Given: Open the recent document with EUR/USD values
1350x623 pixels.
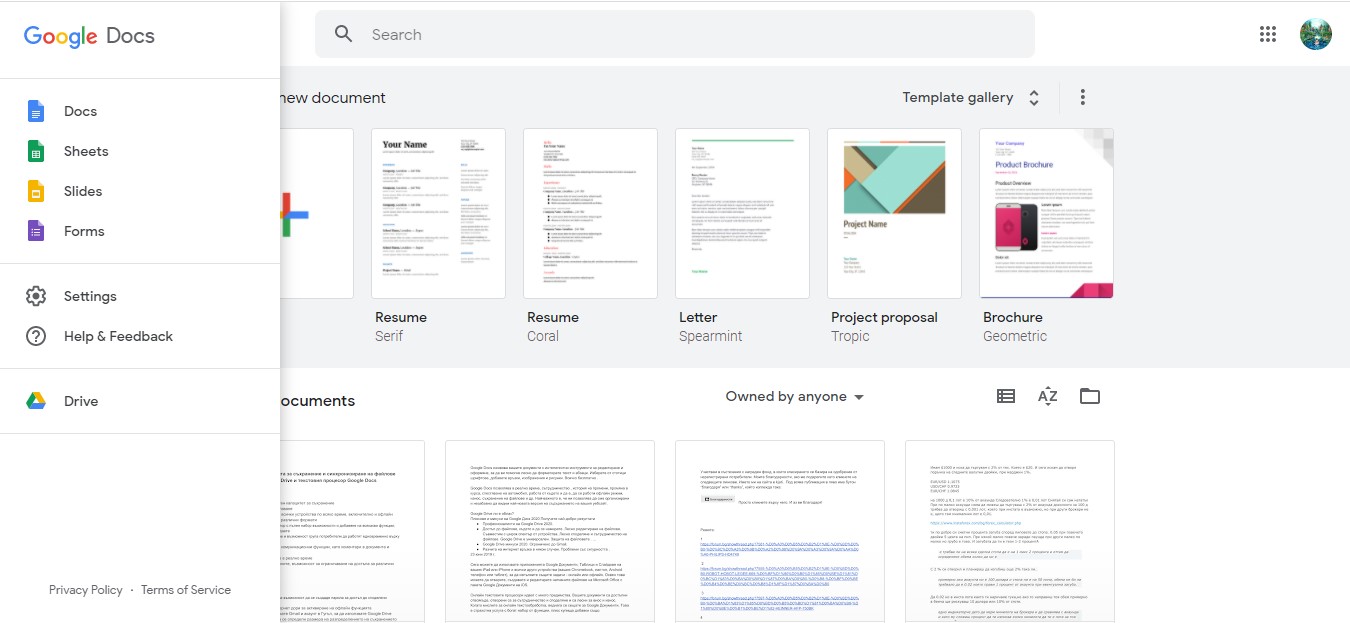Looking at the screenshot, I should pyautogui.click(x=1010, y=531).
